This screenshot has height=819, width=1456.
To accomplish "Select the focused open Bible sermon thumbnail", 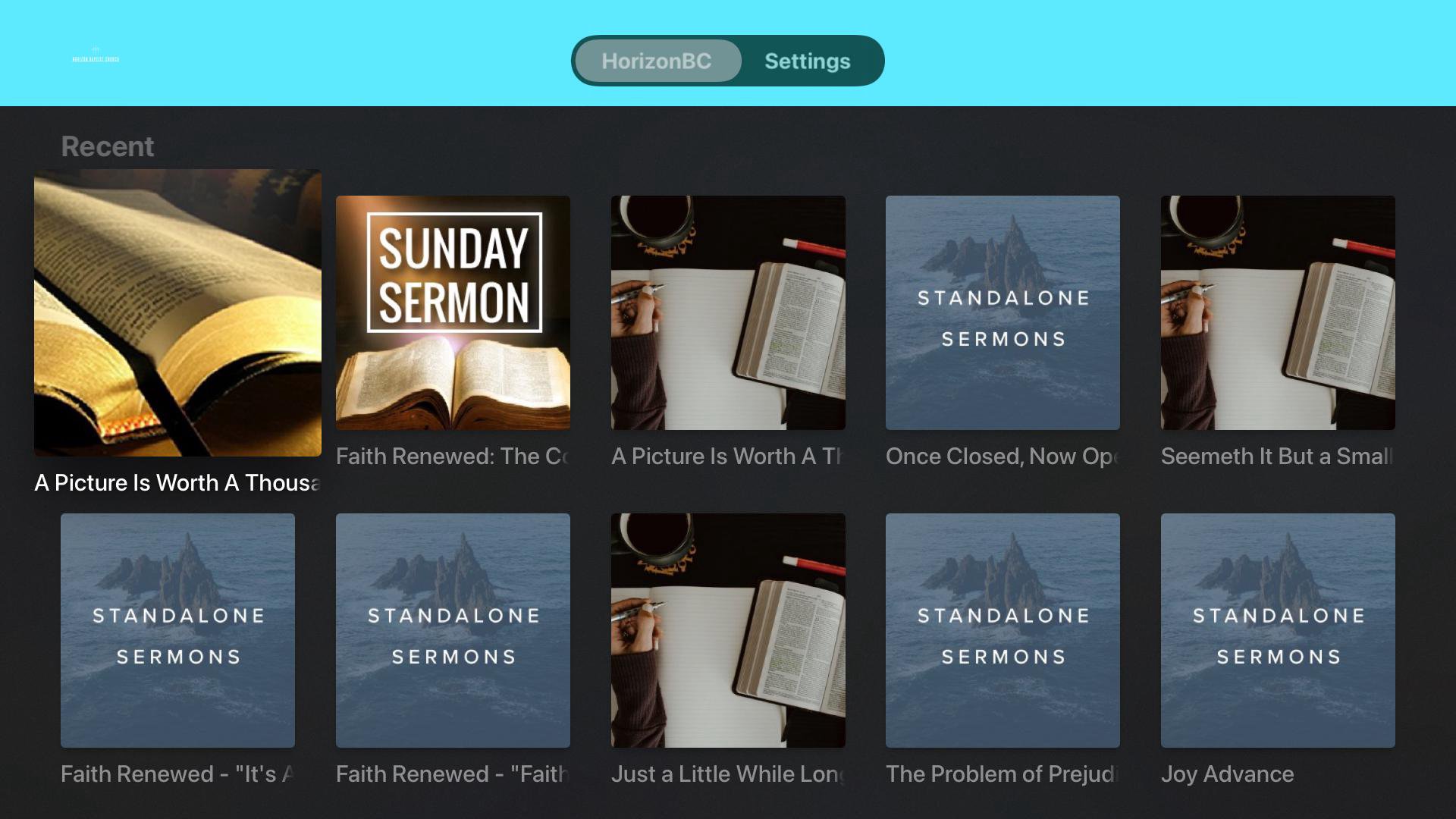I will click(177, 312).
